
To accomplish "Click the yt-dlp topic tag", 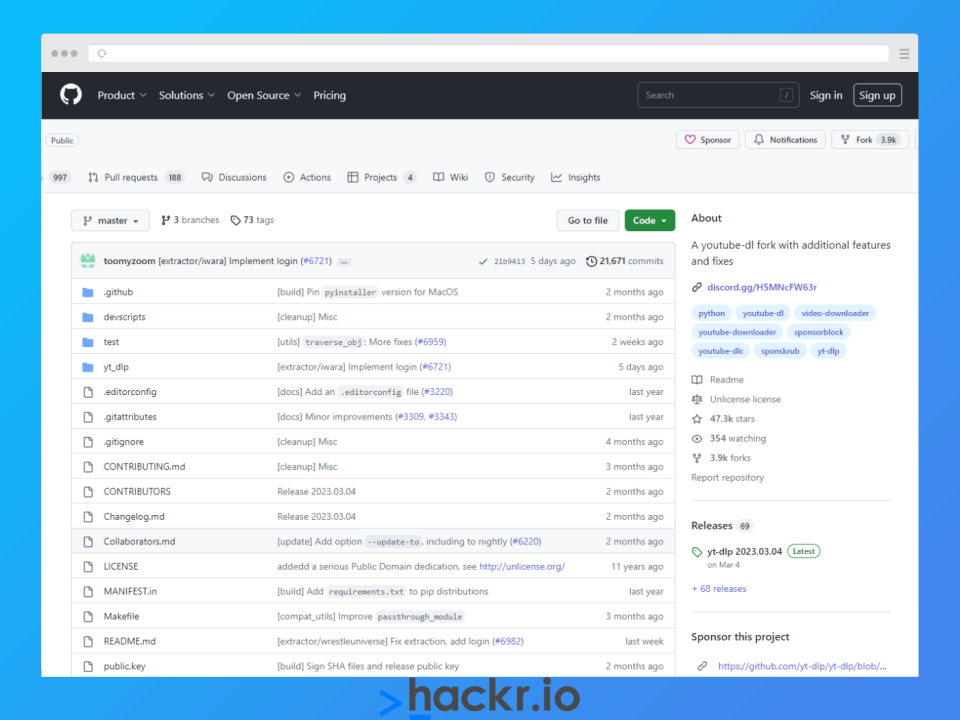I will click(828, 351).
